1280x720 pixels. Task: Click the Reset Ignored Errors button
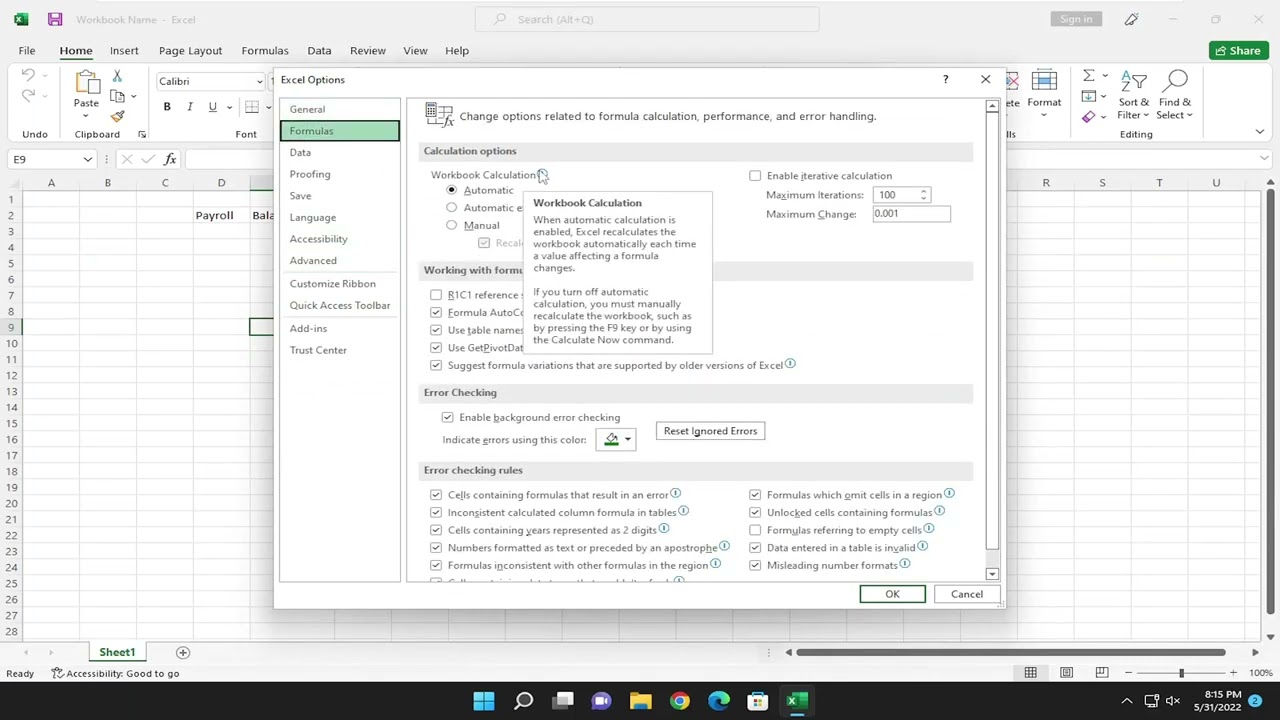coord(710,431)
